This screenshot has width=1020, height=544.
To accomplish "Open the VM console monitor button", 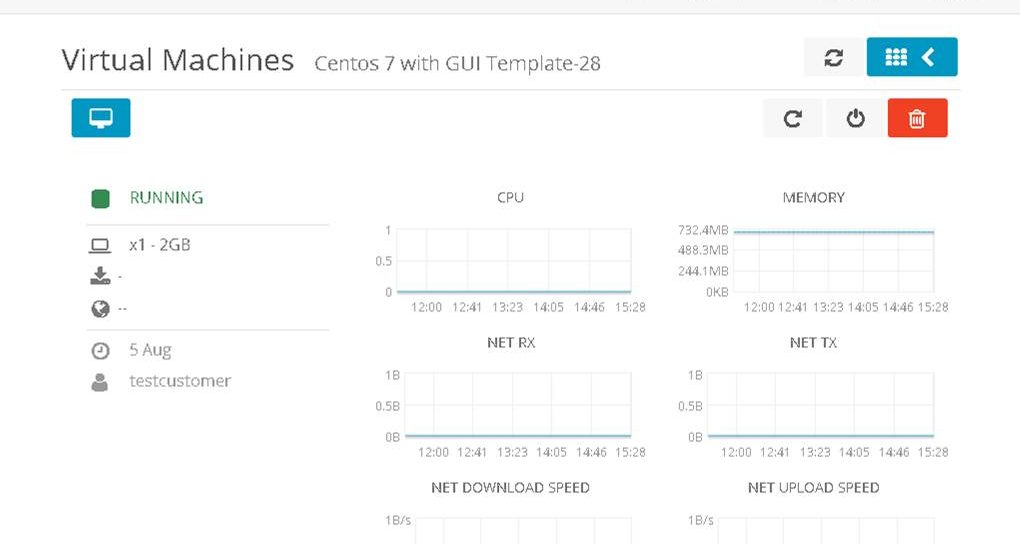I will click(x=100, y=118).
